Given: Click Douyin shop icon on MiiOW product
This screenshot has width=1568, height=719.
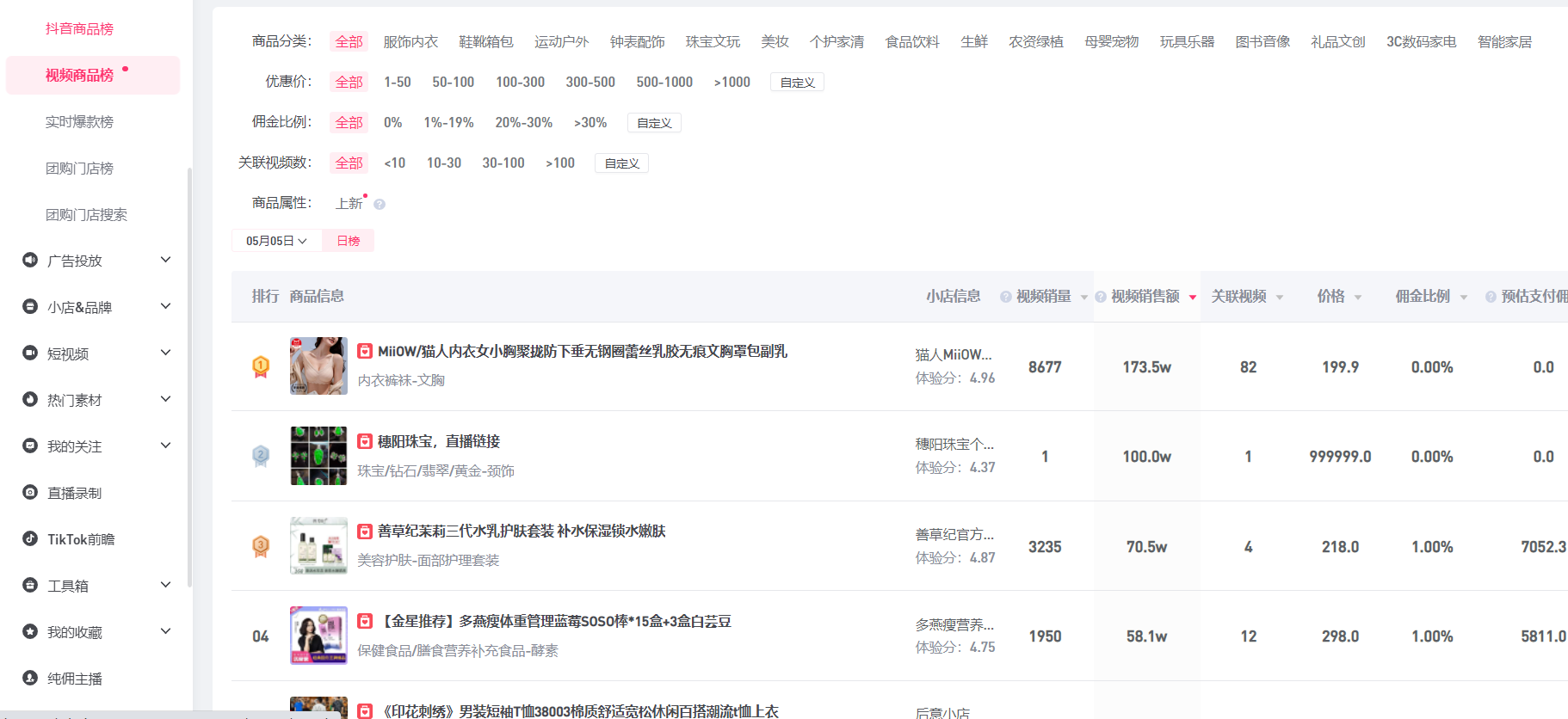Looking at the screenshot, I should click(x=365, y=351).
